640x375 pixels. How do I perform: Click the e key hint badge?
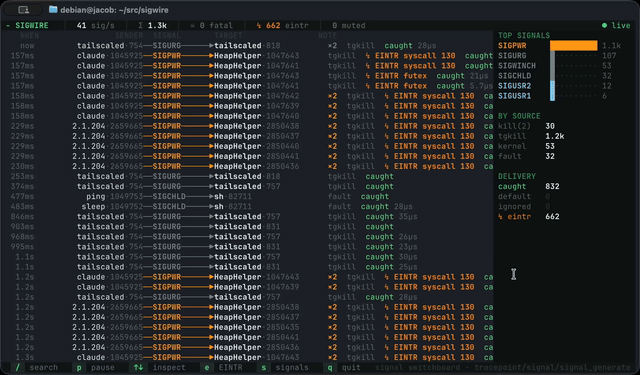(x=207, y=367)
